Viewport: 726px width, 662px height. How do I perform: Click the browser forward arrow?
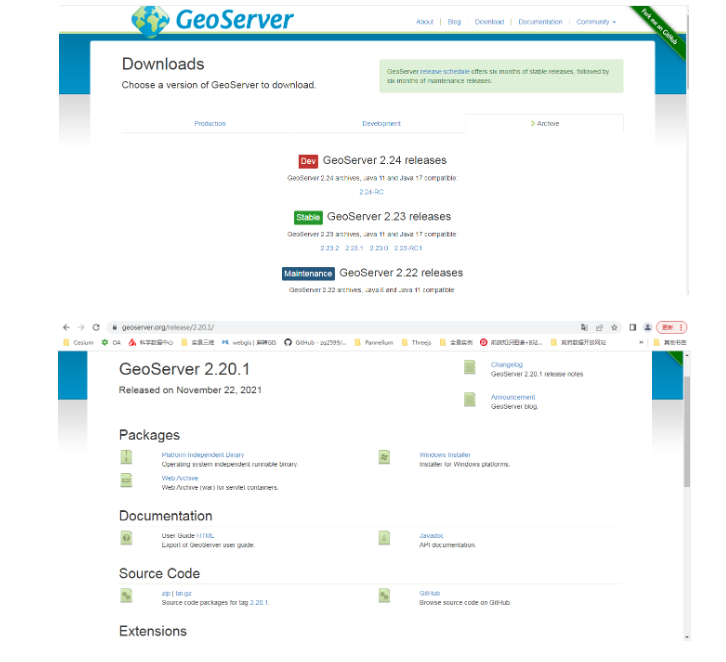click(81, 327)
